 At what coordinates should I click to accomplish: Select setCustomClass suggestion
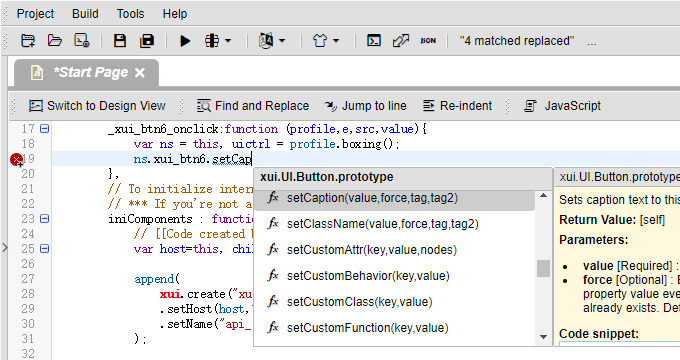pyautogui.click(x=394, y=302)
